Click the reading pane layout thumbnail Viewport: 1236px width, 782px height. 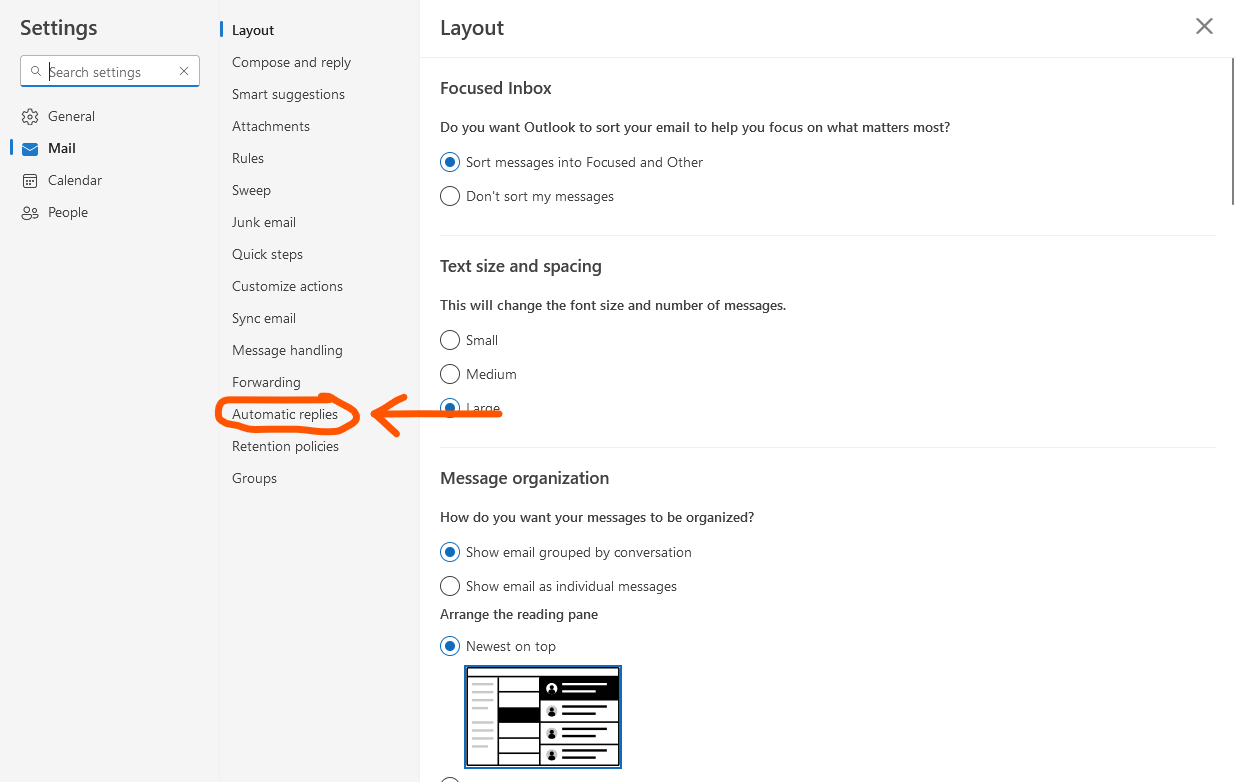click(x=543, y=717)
